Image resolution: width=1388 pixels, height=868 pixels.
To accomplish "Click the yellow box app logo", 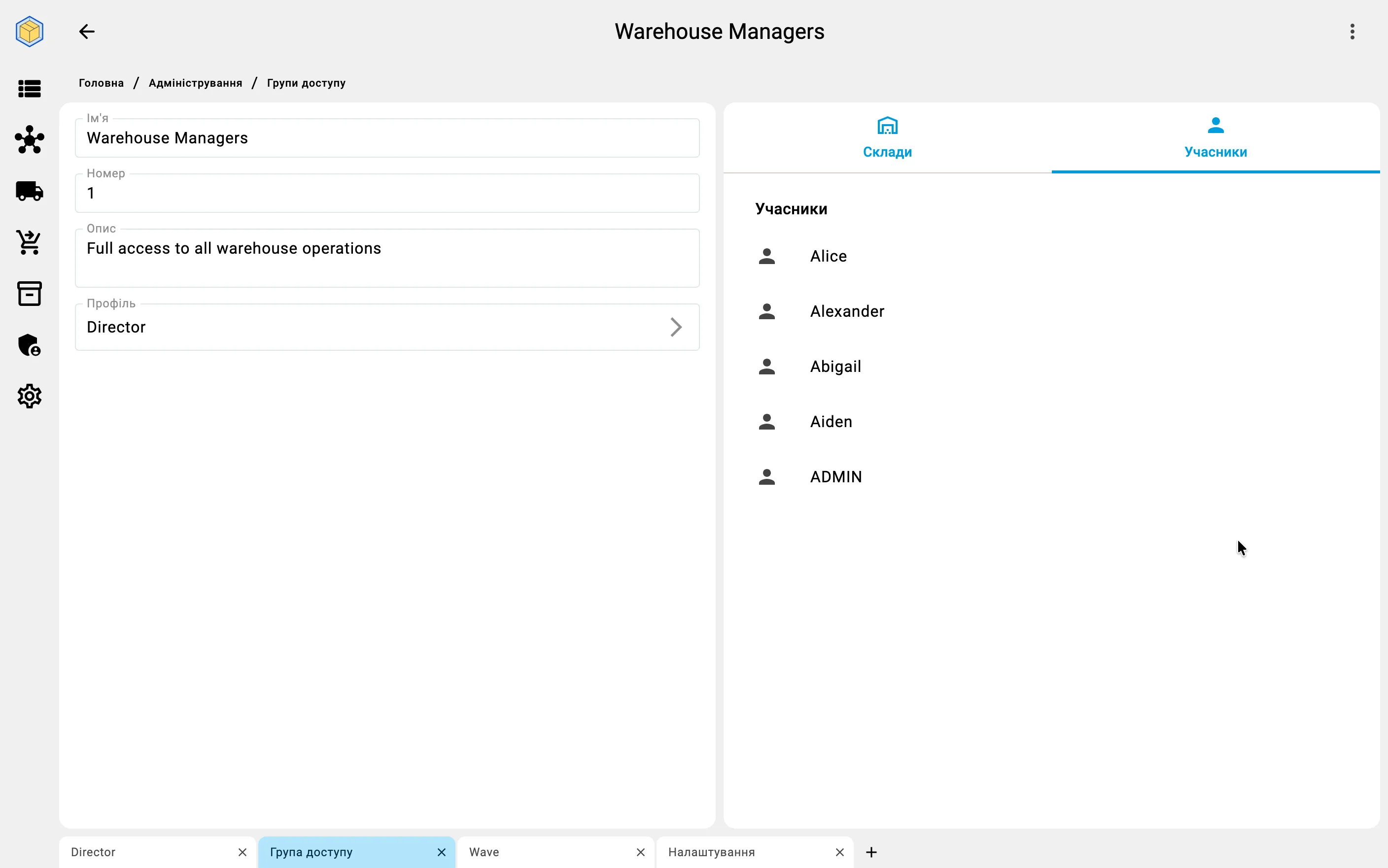I will (x=29, y=32).
